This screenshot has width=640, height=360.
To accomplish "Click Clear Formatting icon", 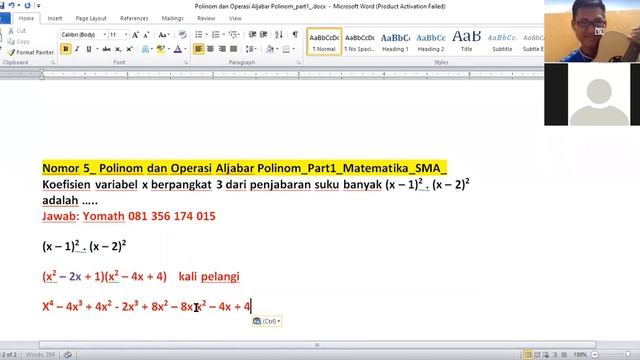I will (182, 35).
